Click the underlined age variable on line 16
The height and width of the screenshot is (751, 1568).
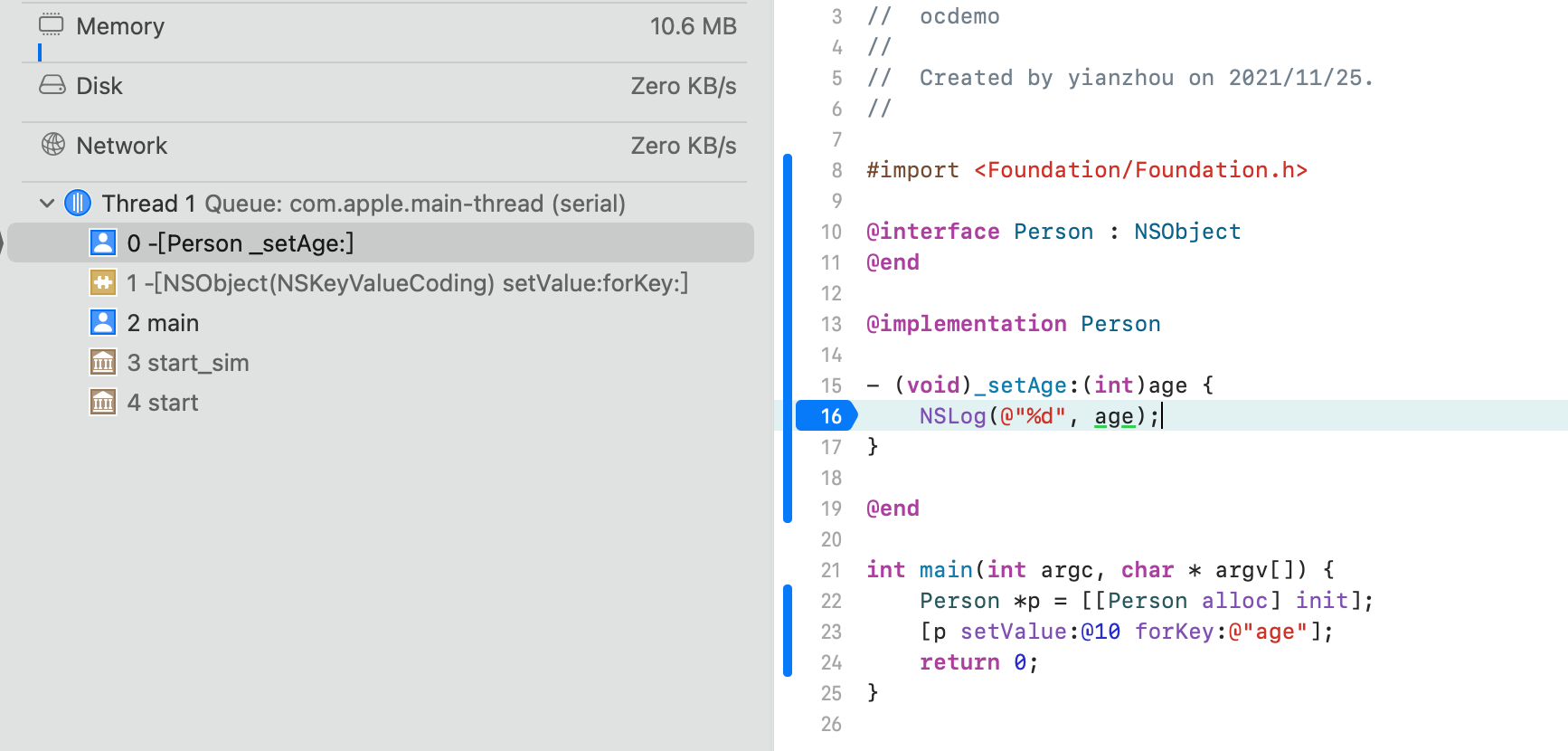pyautogui.click(x=1113, y=416)
